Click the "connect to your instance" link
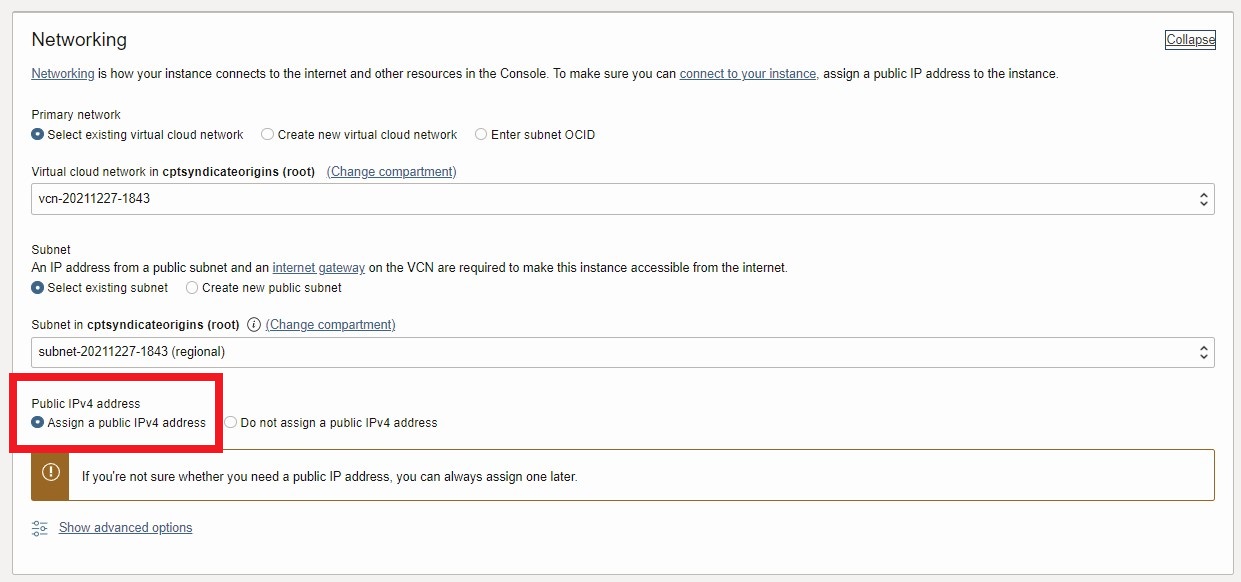 point(748,73)
